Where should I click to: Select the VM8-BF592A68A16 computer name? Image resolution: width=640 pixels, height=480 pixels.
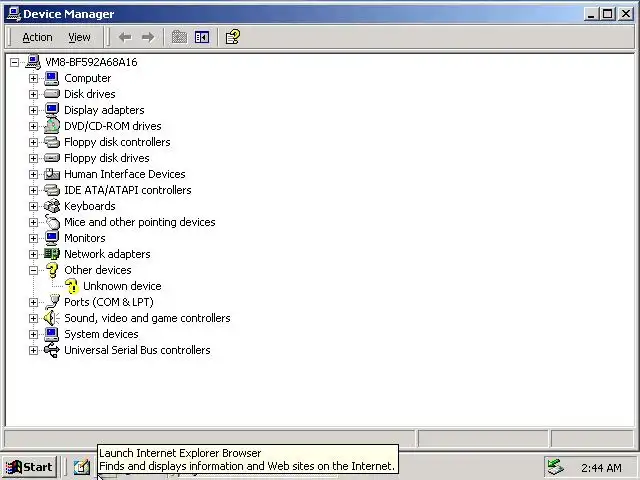point(91,62)
